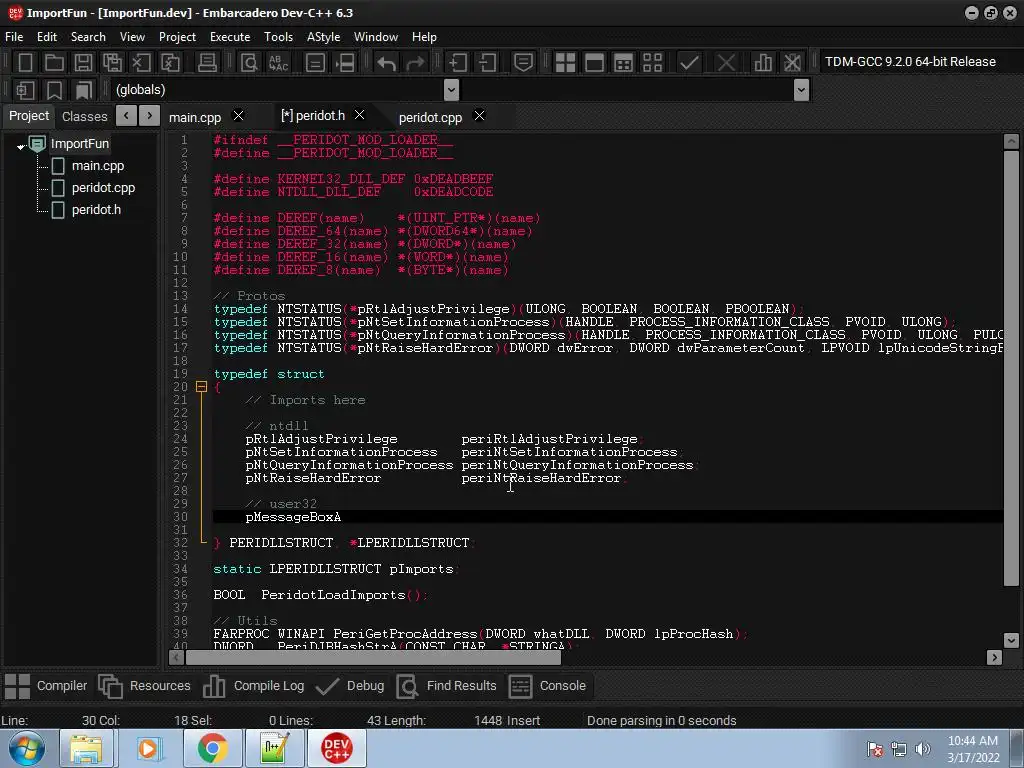
Task: Click the Toggle Bookmark icon
Action: tap(54, 90)
